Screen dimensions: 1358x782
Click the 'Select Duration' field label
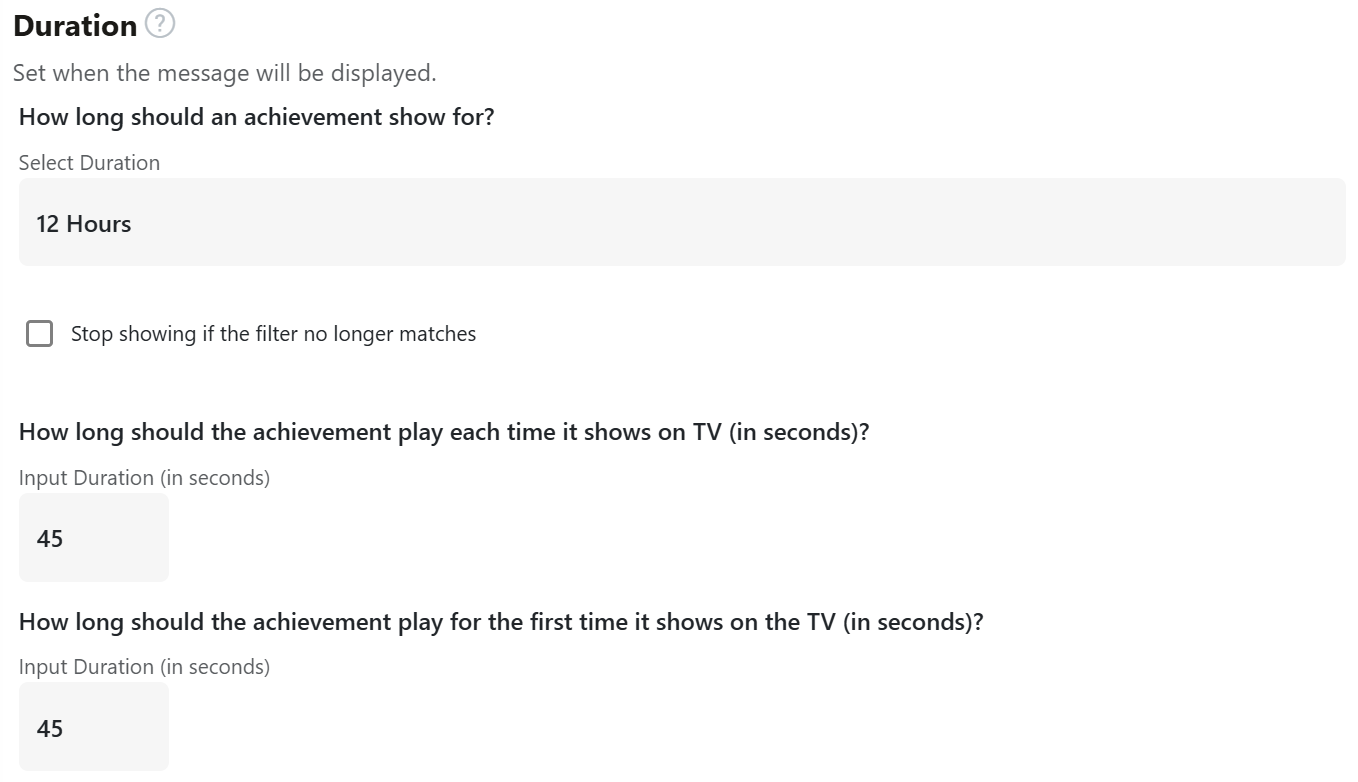pos(89,163)
